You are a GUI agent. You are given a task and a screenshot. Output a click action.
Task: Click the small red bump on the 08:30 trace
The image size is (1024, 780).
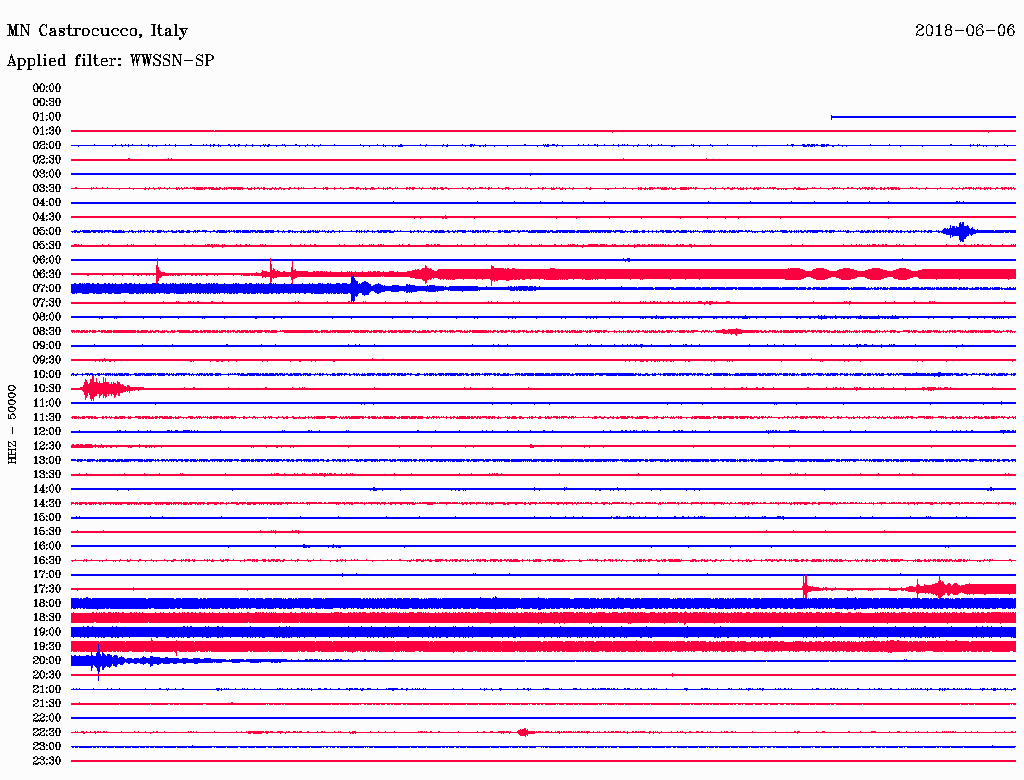coord(733,332)
